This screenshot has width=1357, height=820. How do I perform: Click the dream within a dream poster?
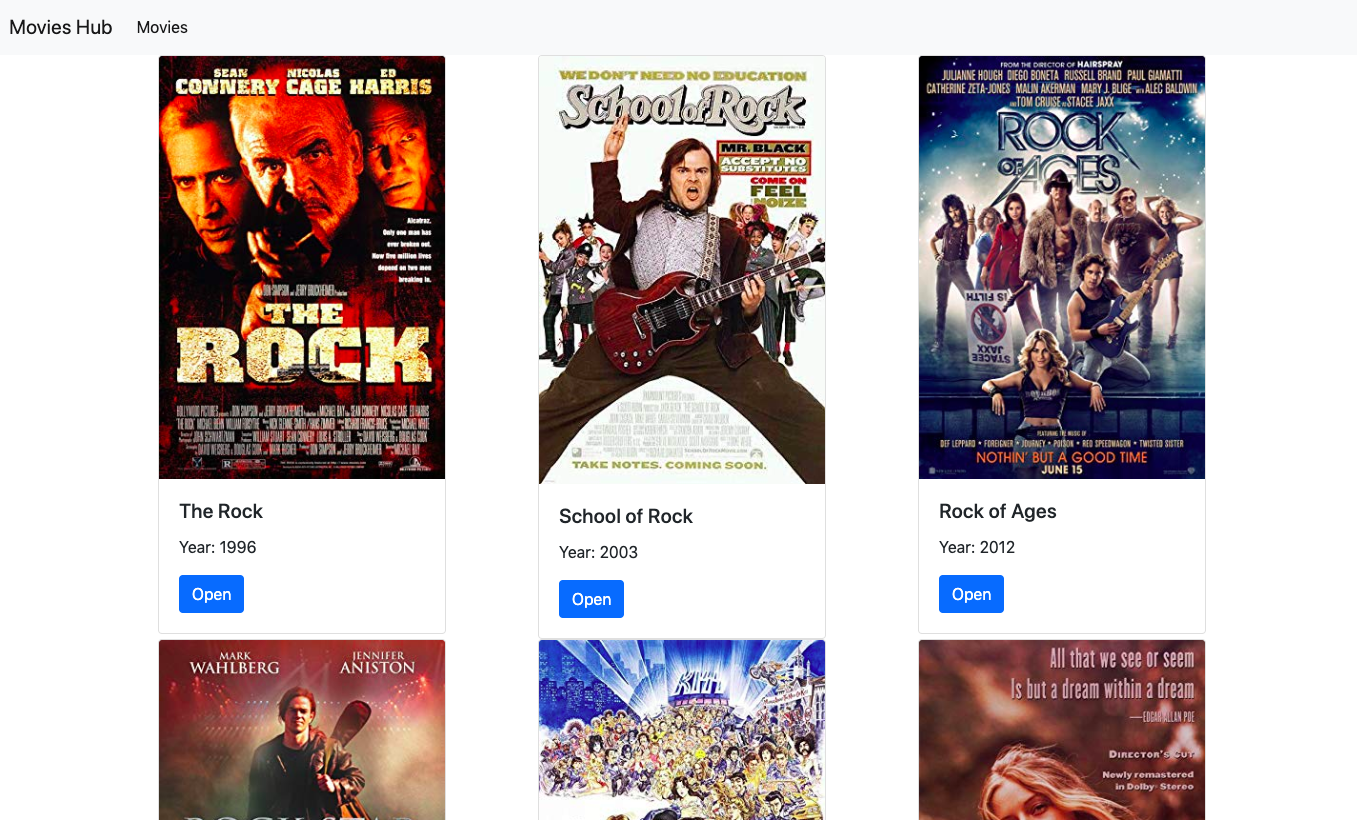coord(1062,730)
